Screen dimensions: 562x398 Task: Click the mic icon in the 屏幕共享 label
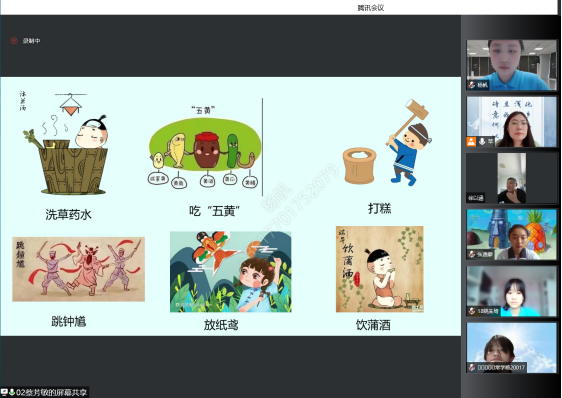[11, 392]
